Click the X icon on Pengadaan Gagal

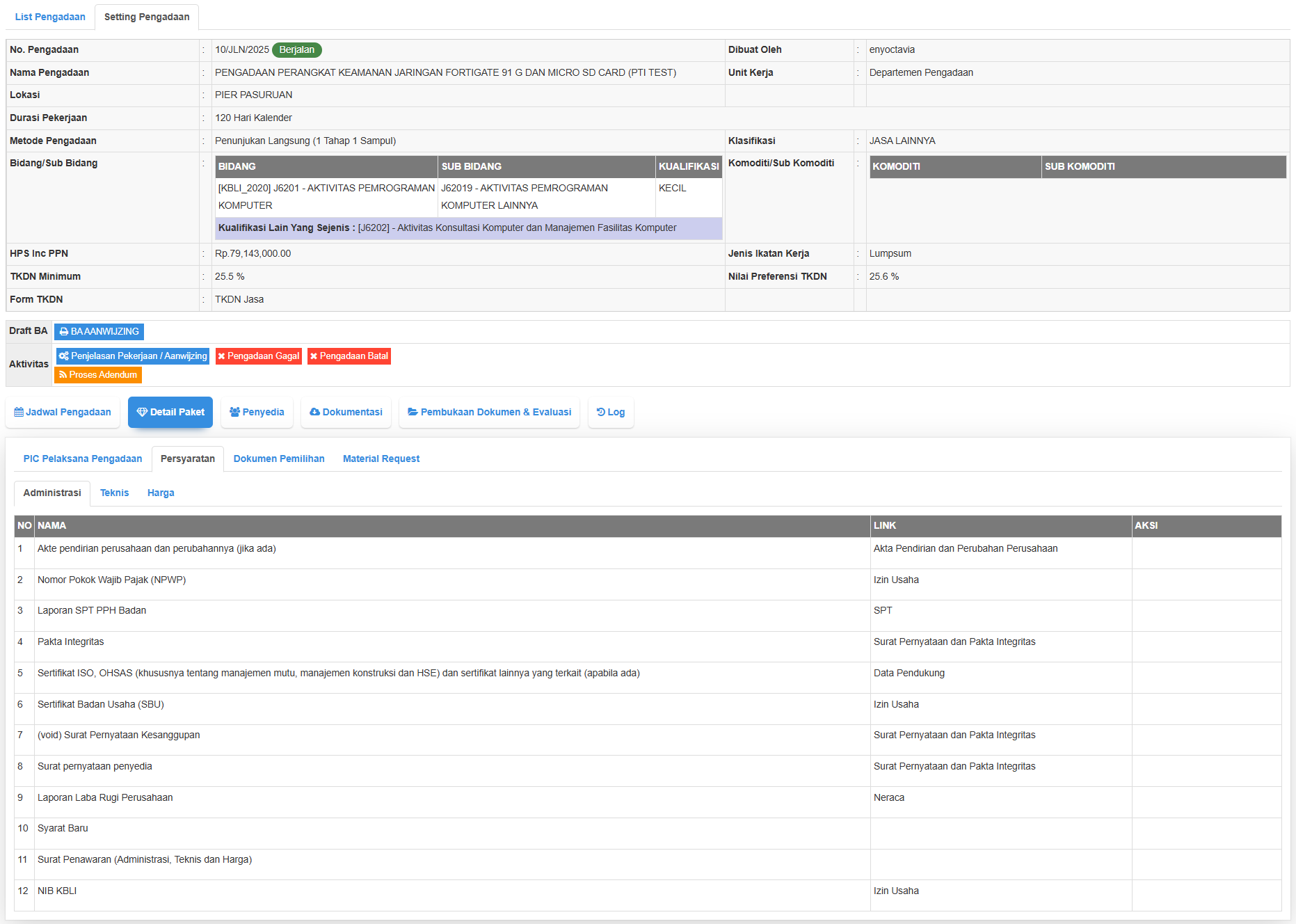coord(221,356)
